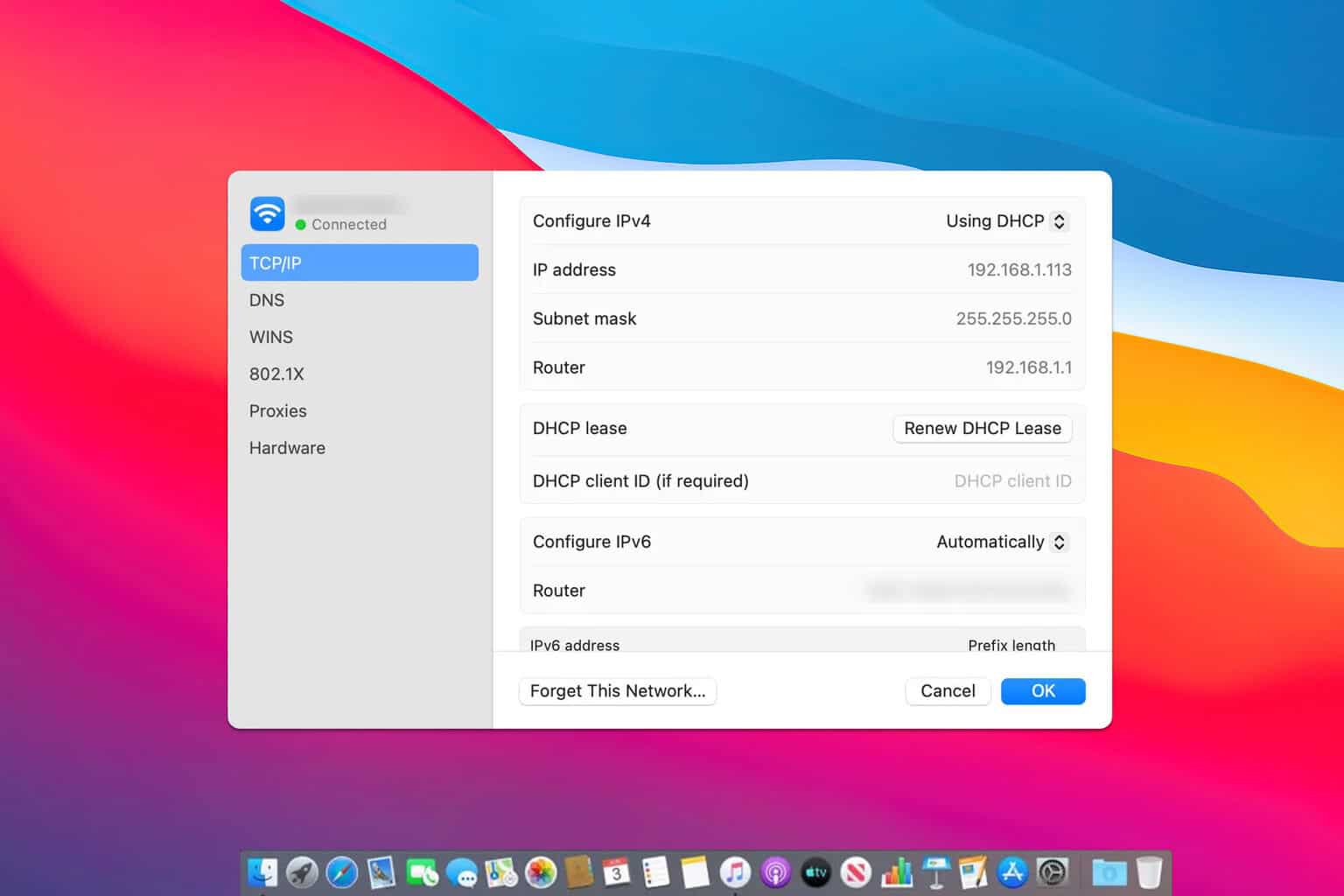Image resolution: width=1344 pixels, height=896 pixels.
Task: Open FaceTime from the Dock
Action: [421, 872]
